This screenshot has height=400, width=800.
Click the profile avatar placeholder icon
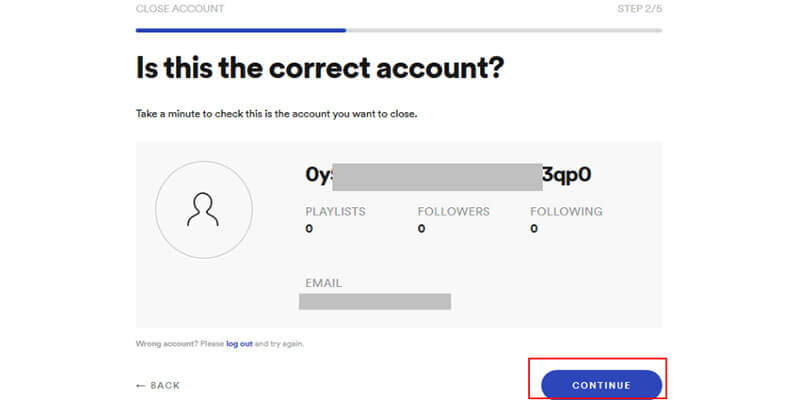(204, 210)
